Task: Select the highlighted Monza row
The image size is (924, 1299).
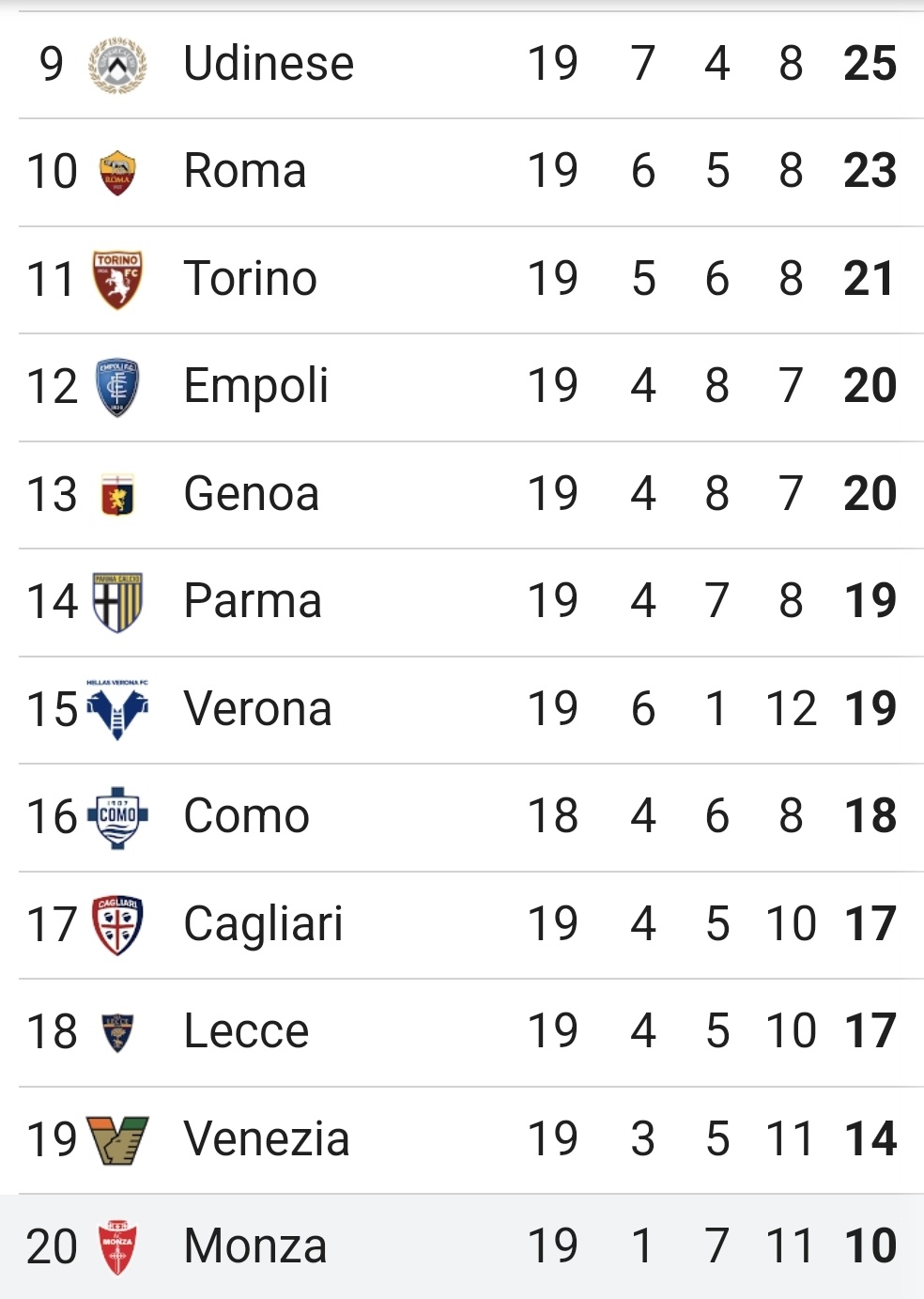Action: [x=462, y=1246]
